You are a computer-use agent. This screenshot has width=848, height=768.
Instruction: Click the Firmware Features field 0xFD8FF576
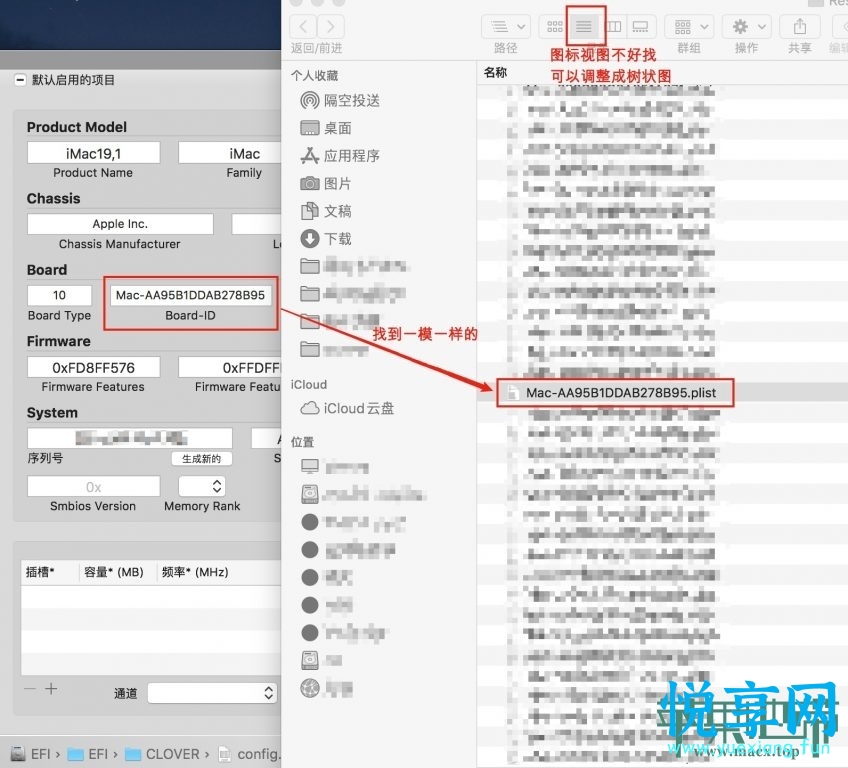(x=94, y=368)
